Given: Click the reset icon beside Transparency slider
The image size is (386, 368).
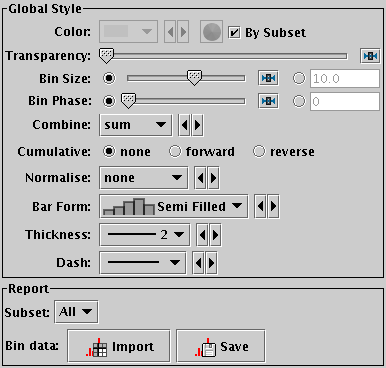Looking at the screenshot, I should [x=370, y=56].
